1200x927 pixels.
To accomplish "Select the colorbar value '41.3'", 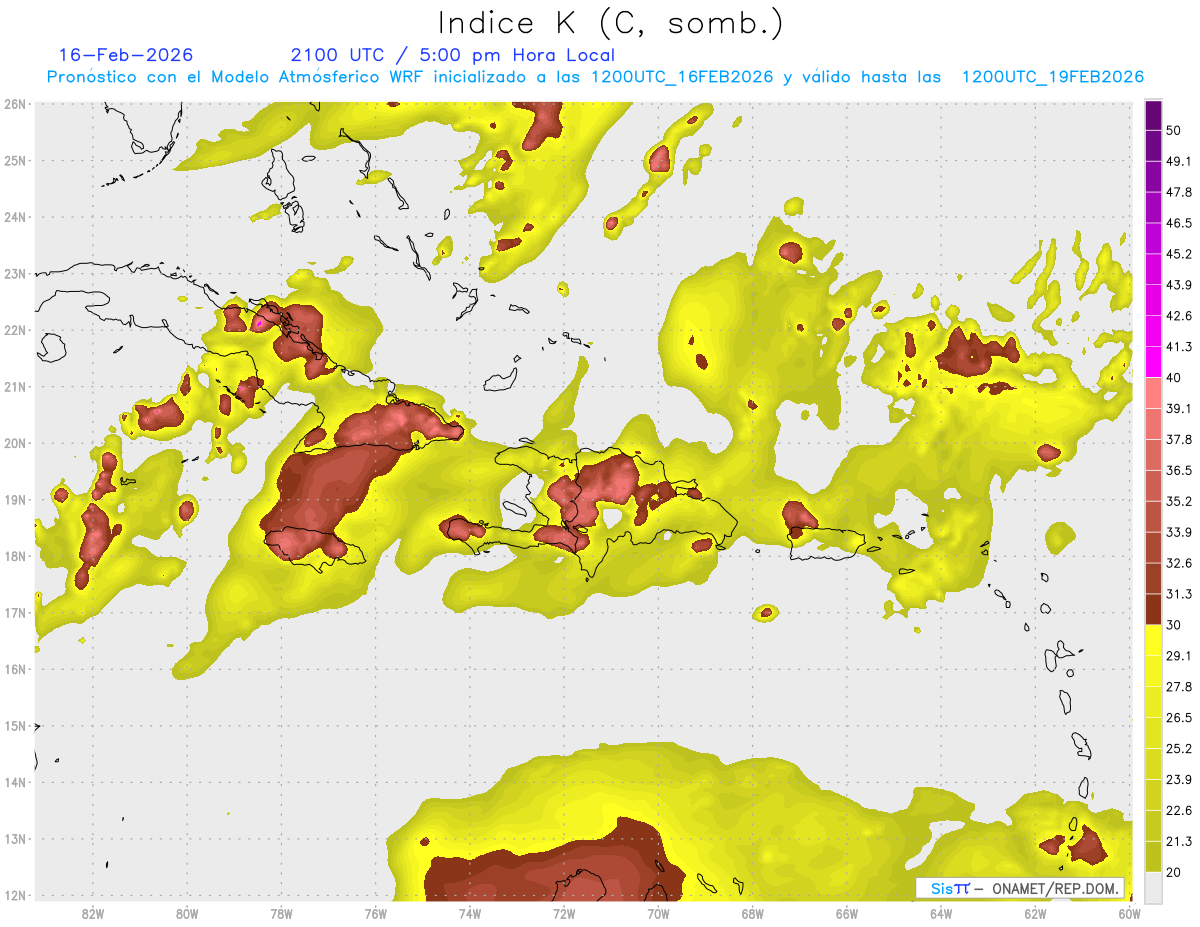I will tap(1180, 347).
